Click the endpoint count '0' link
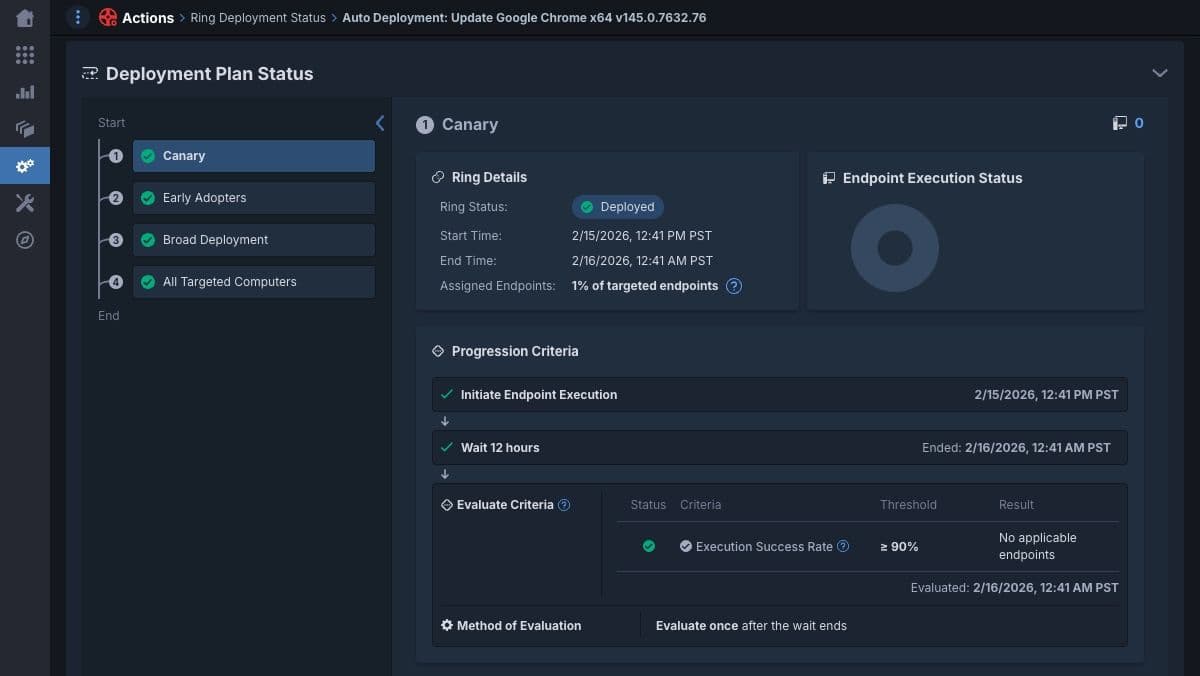The image size is (1200, 676). [1139, 123]
